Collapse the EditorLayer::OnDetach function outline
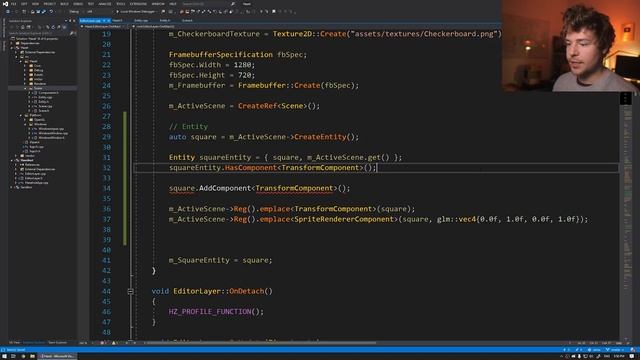The height and width of the screenshot is (360, 640). 131,291
